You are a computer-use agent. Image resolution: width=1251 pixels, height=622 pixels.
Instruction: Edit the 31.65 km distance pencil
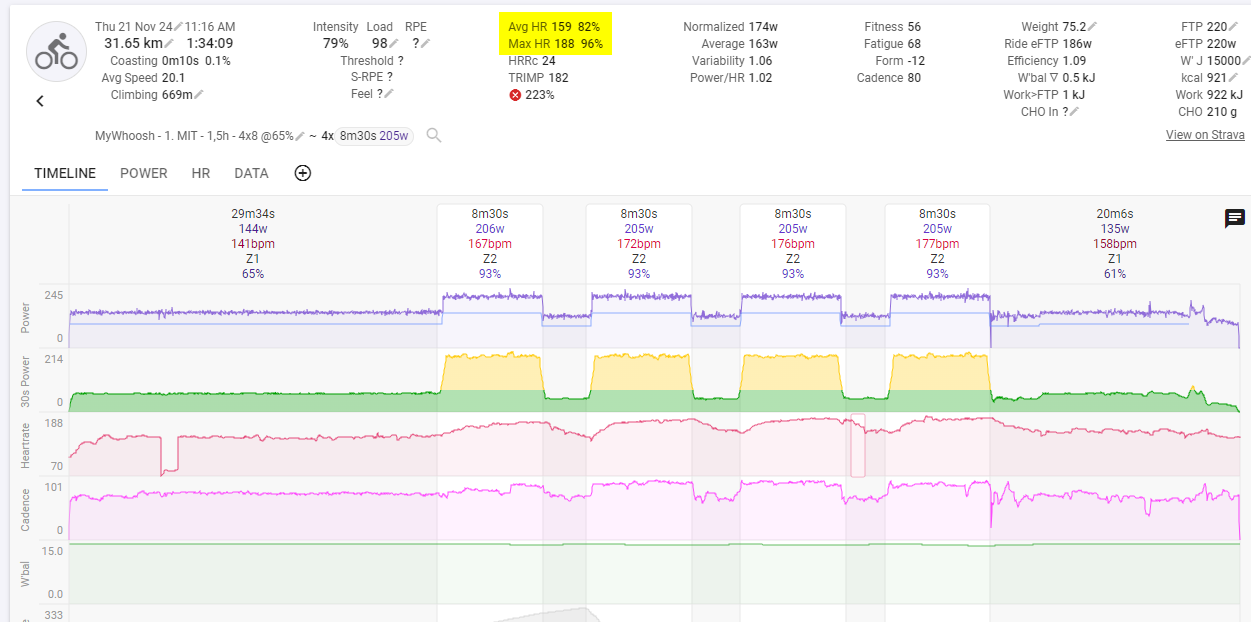point(170,44)
